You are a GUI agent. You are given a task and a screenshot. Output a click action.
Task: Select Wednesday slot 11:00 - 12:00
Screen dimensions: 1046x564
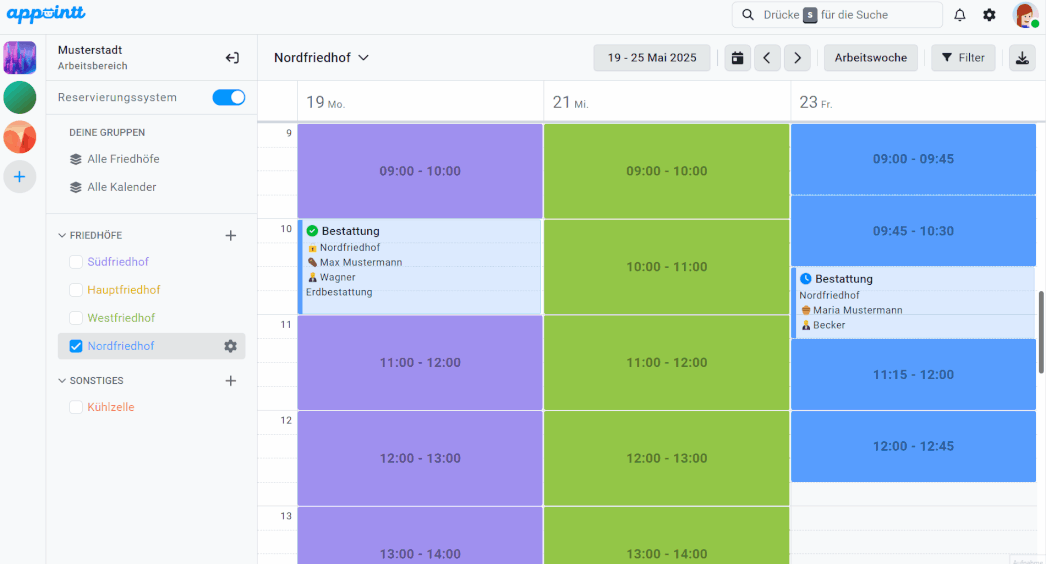pyautogui.click(x=667, y=362)
